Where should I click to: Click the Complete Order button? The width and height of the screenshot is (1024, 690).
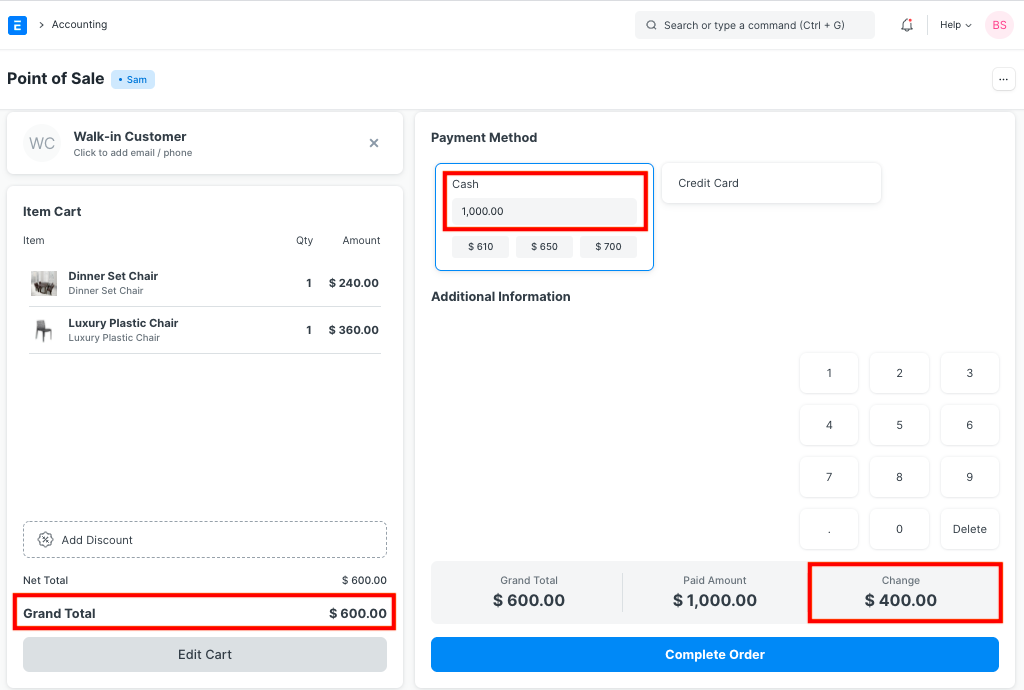tap(714, 654)
